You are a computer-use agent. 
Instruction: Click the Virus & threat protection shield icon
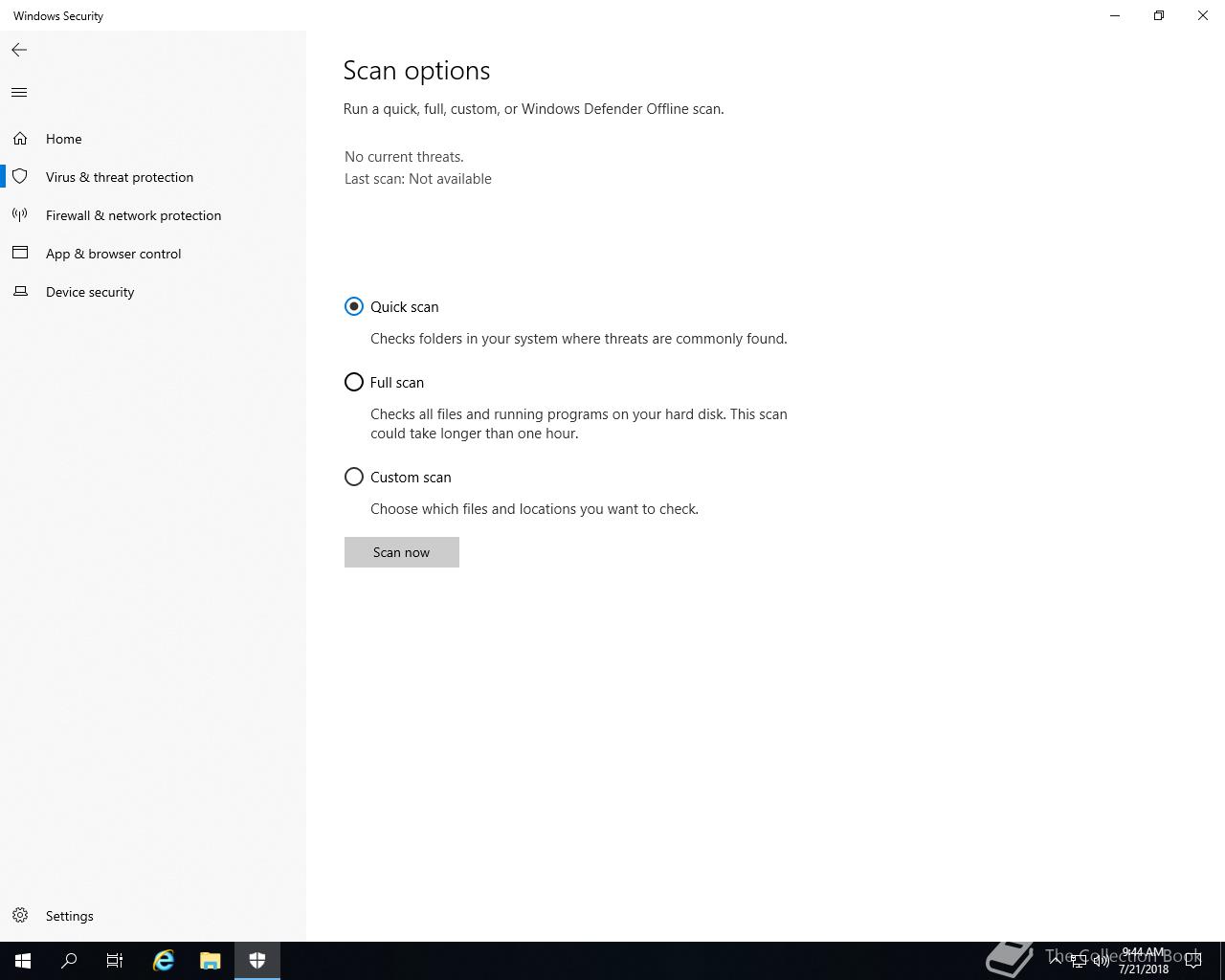[x=20, y=177]
